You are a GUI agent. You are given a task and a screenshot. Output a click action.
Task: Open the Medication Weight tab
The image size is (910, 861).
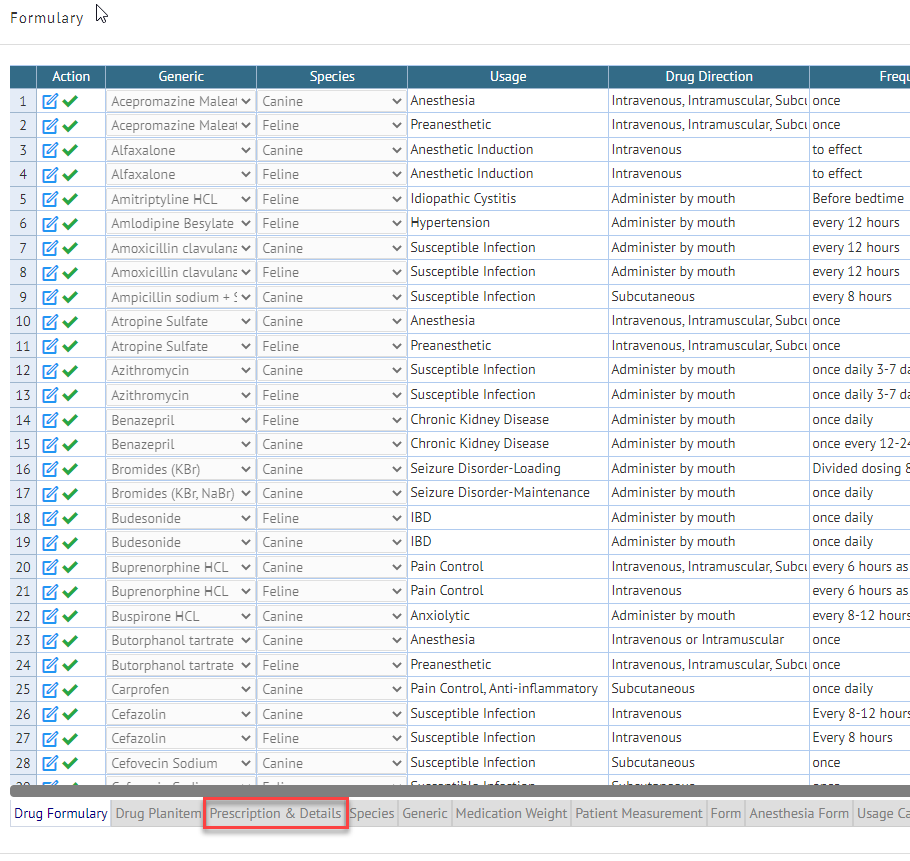pyautogui.click(x=511, y=813)
